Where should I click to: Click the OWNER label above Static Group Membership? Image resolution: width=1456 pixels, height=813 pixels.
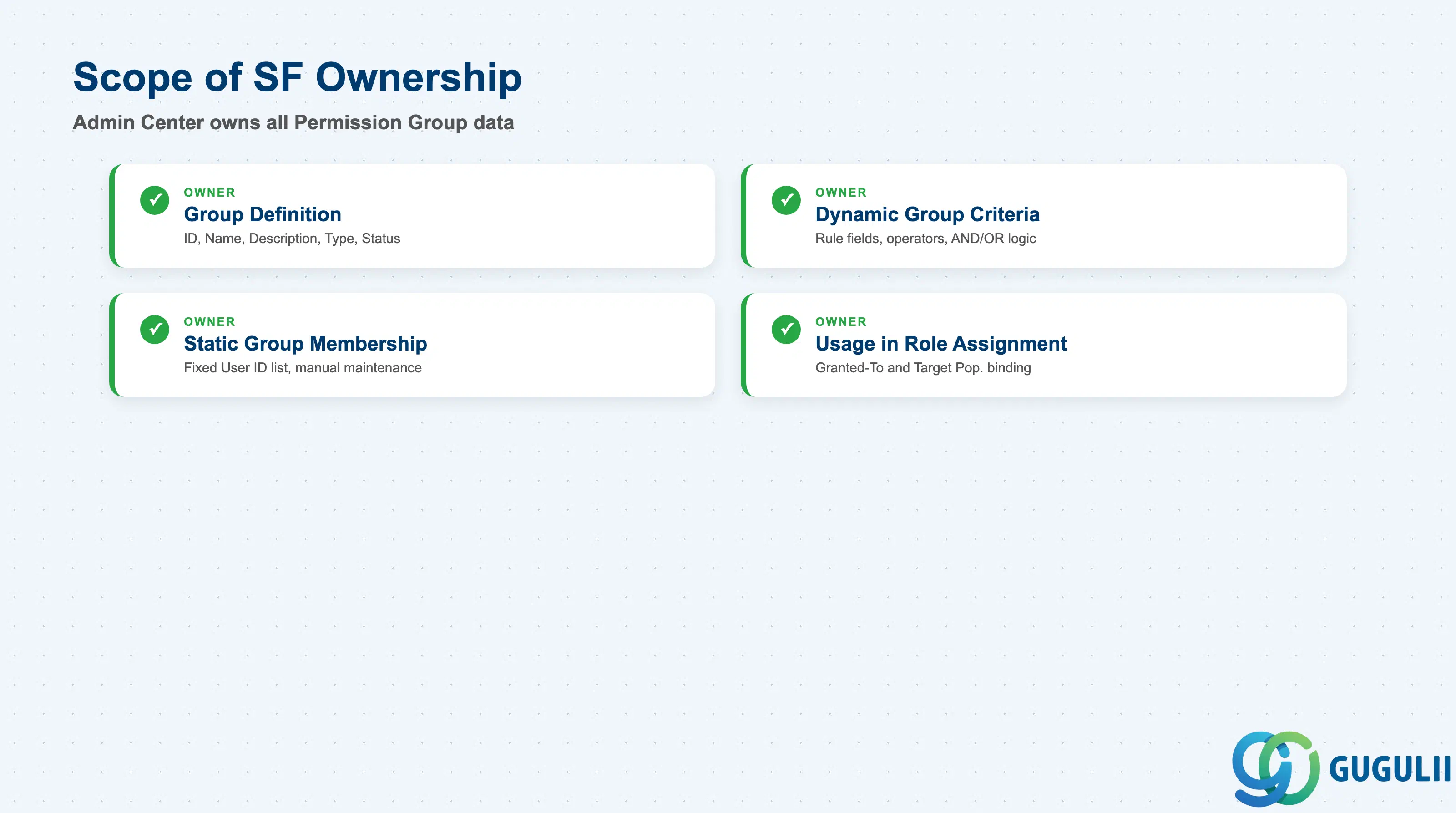(209, 322)
